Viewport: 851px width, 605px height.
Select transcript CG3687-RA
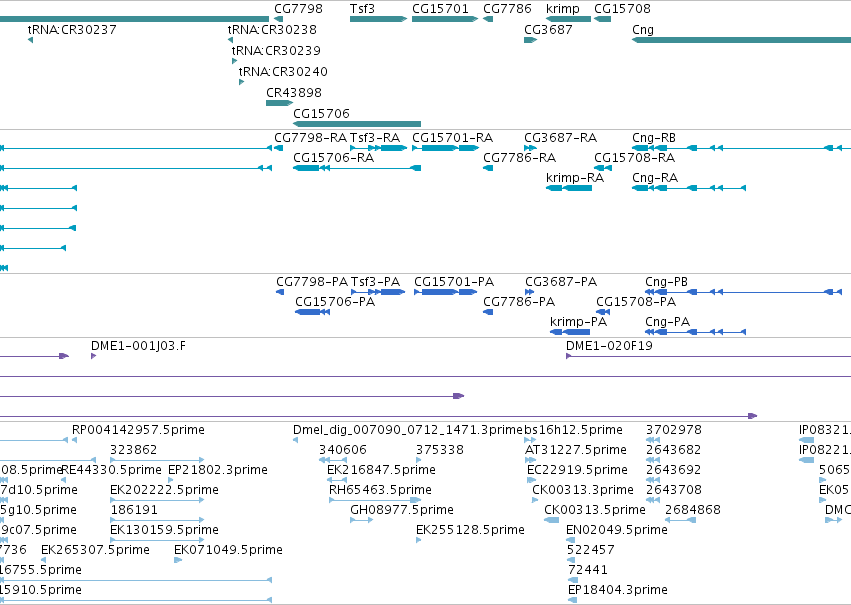tap(560, 138)
